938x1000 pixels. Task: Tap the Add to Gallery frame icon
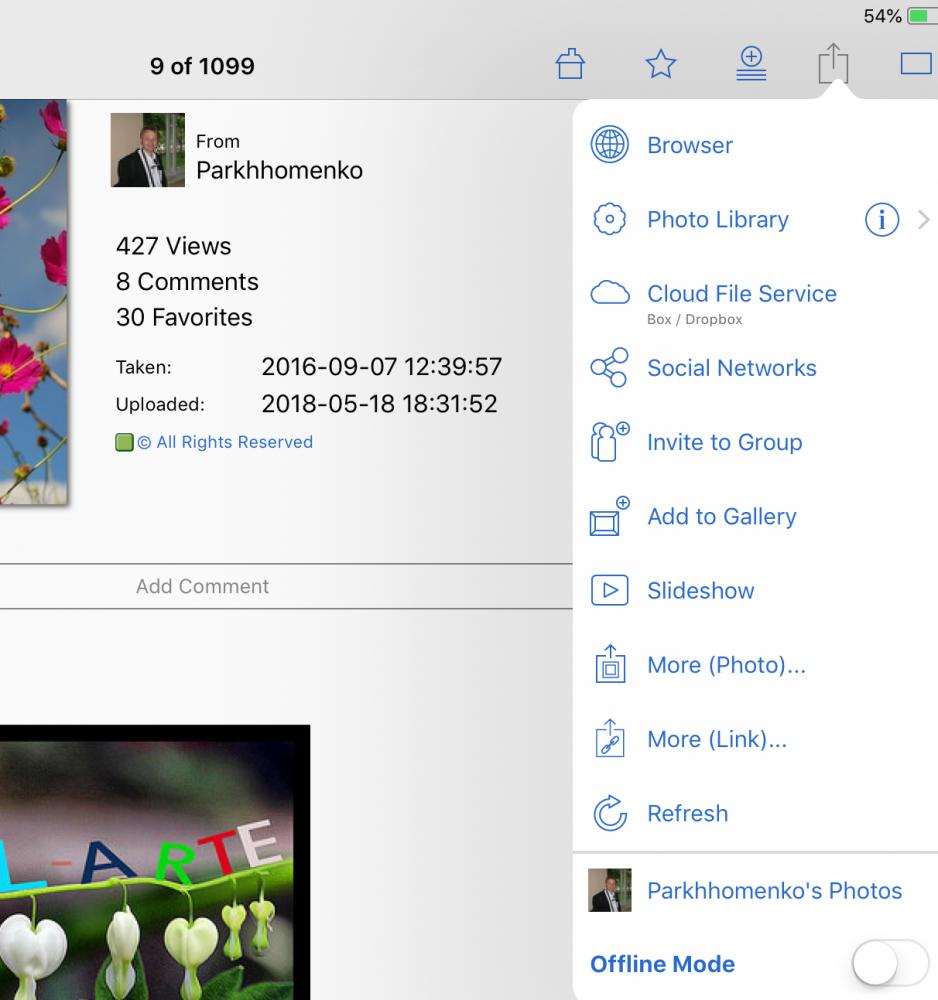click(610, 516)
